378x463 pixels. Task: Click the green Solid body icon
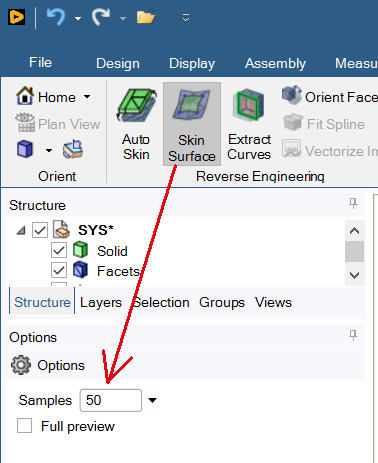80,250
